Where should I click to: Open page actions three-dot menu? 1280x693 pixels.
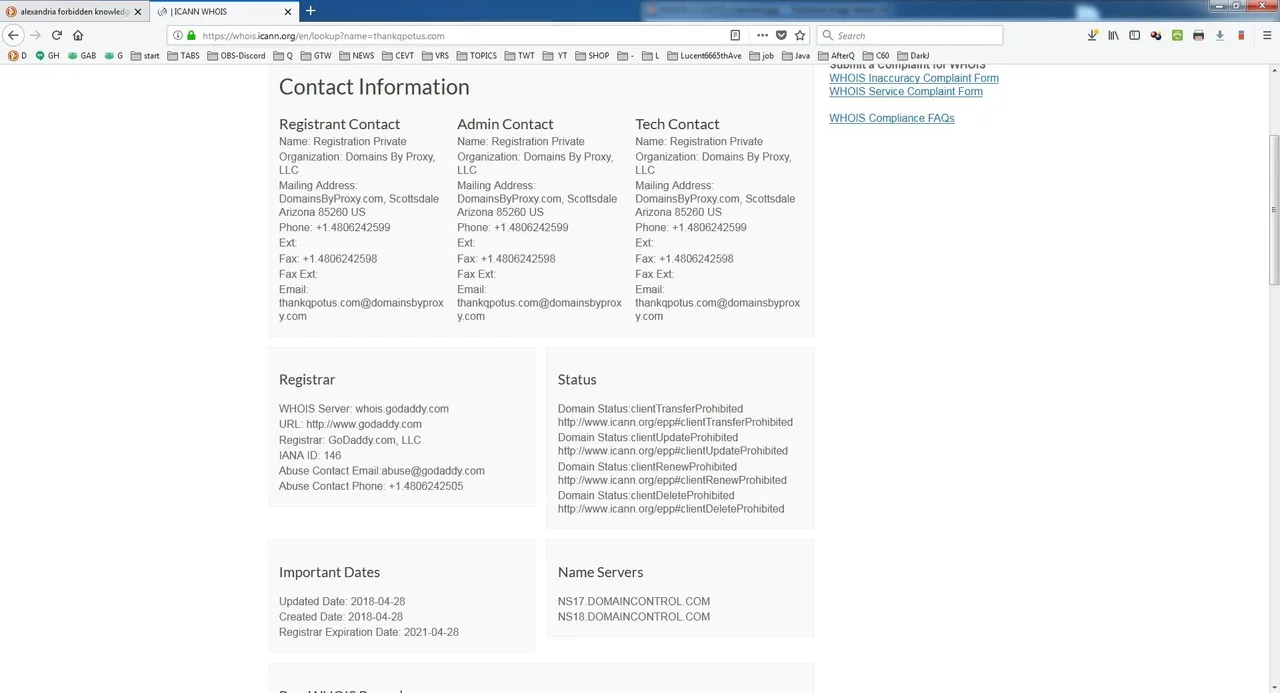762,35
